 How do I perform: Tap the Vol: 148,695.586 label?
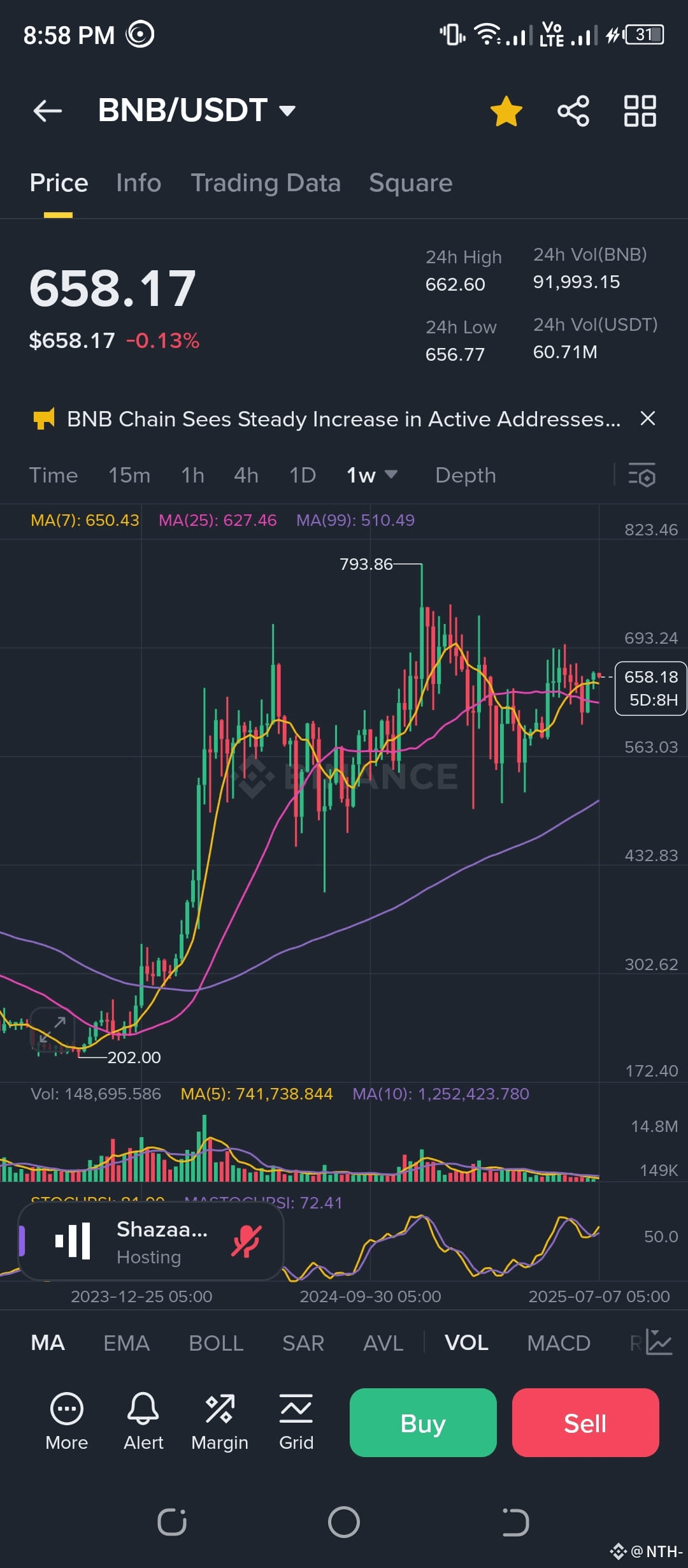pyautogui.click(x=96, y=1094)
